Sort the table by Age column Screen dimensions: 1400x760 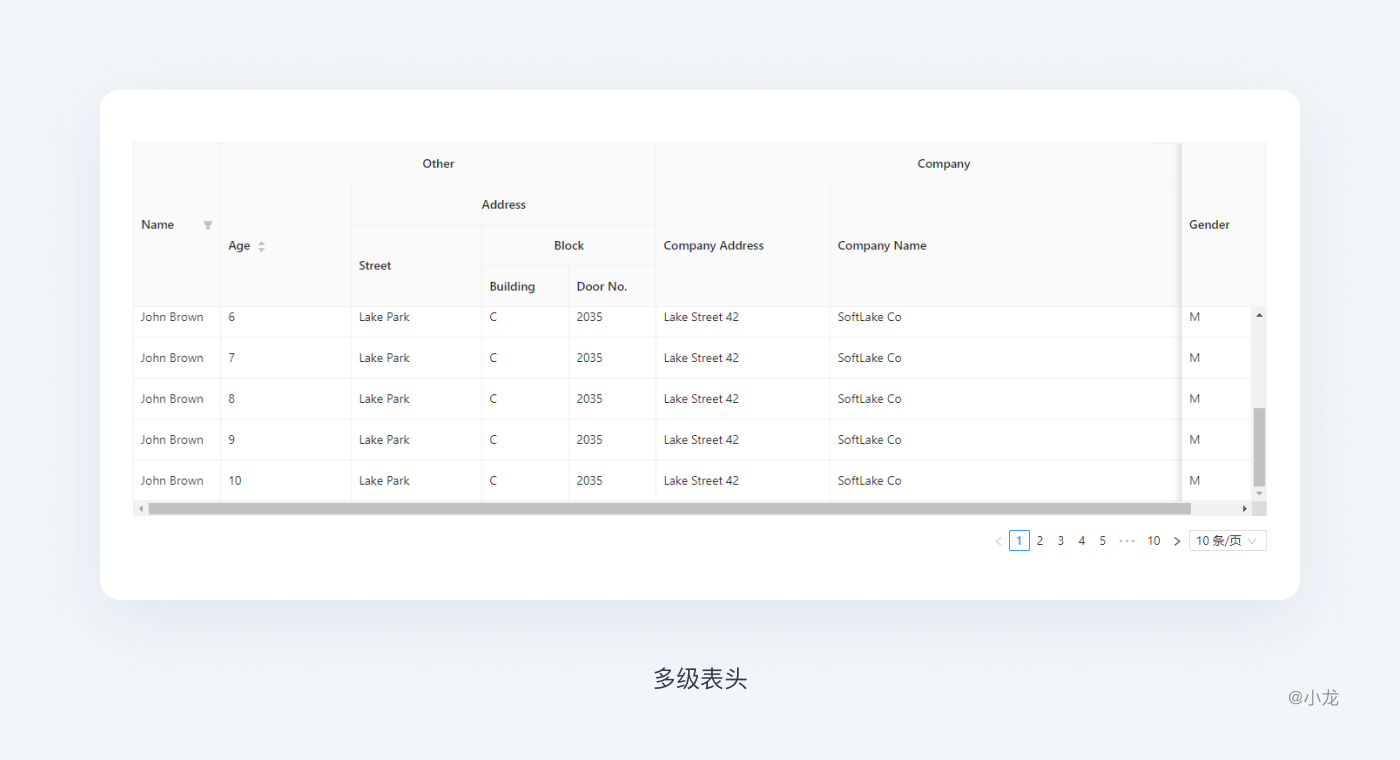pyautogui.click(x=261, y=246)
